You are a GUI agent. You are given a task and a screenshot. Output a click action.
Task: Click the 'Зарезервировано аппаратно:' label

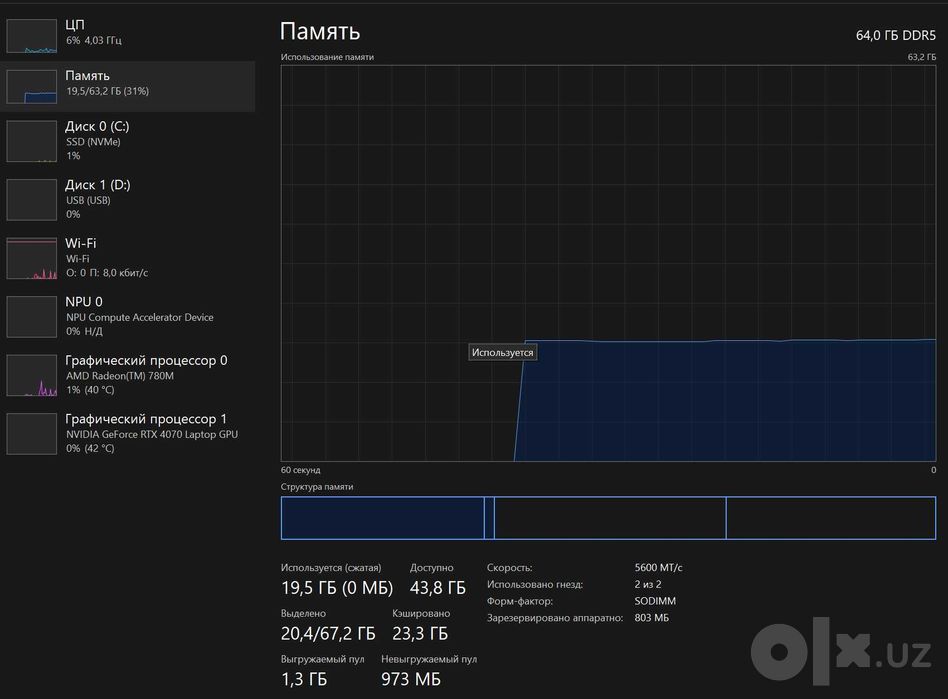[555, 618]
